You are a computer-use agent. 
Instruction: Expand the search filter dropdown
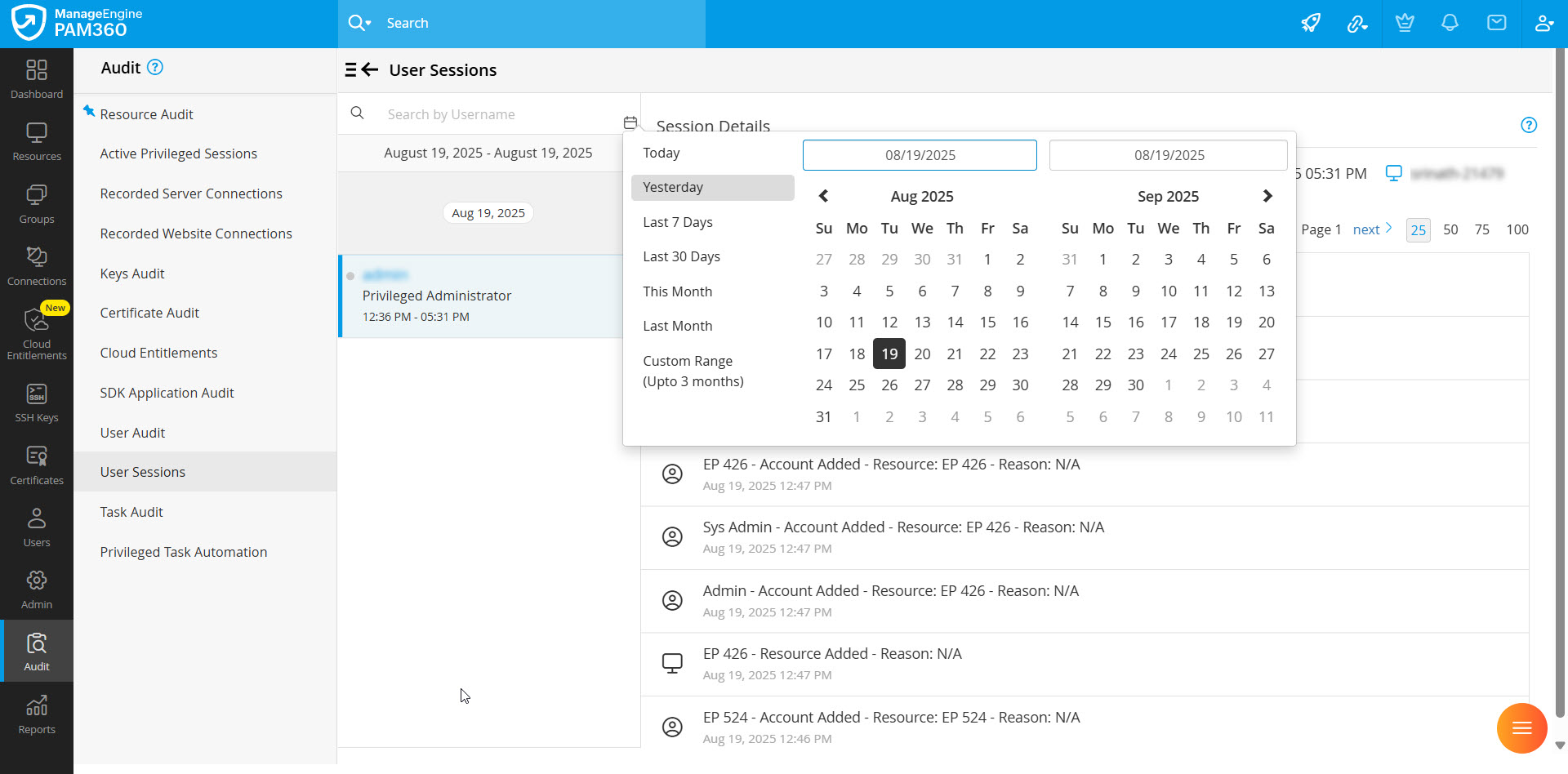point(359,23)
